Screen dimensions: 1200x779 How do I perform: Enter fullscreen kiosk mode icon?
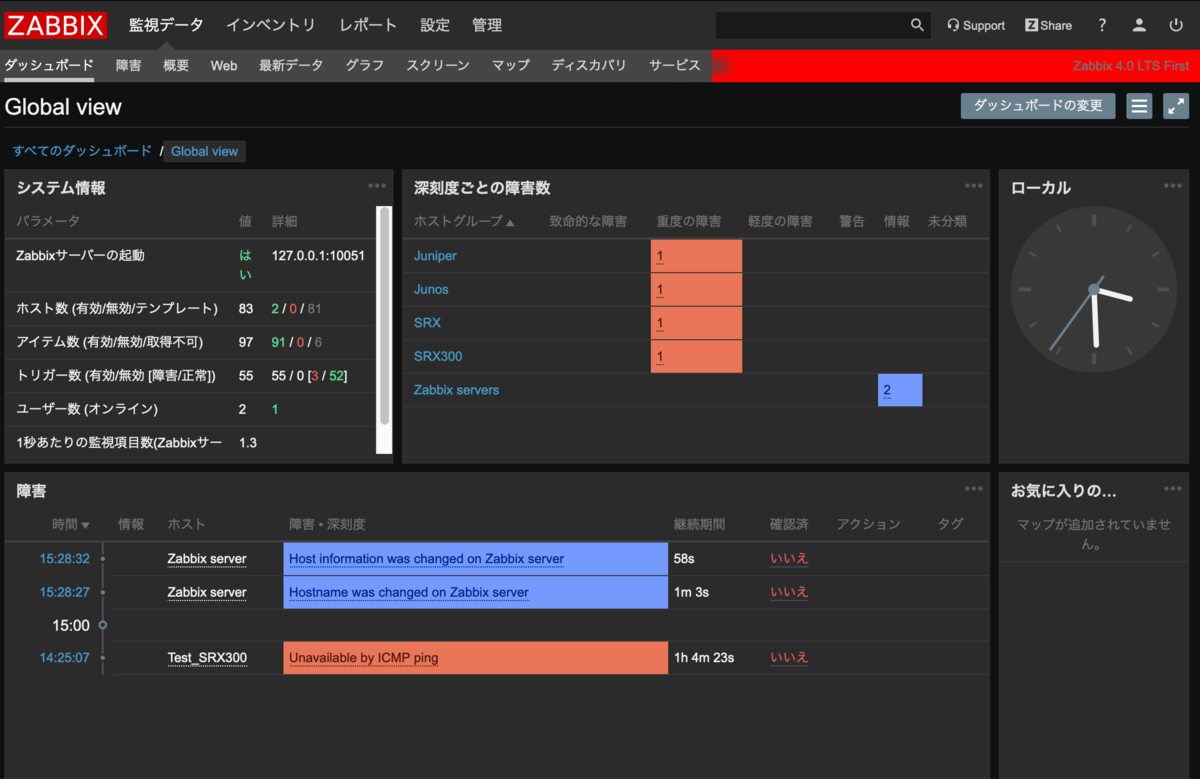point(1176,106)
